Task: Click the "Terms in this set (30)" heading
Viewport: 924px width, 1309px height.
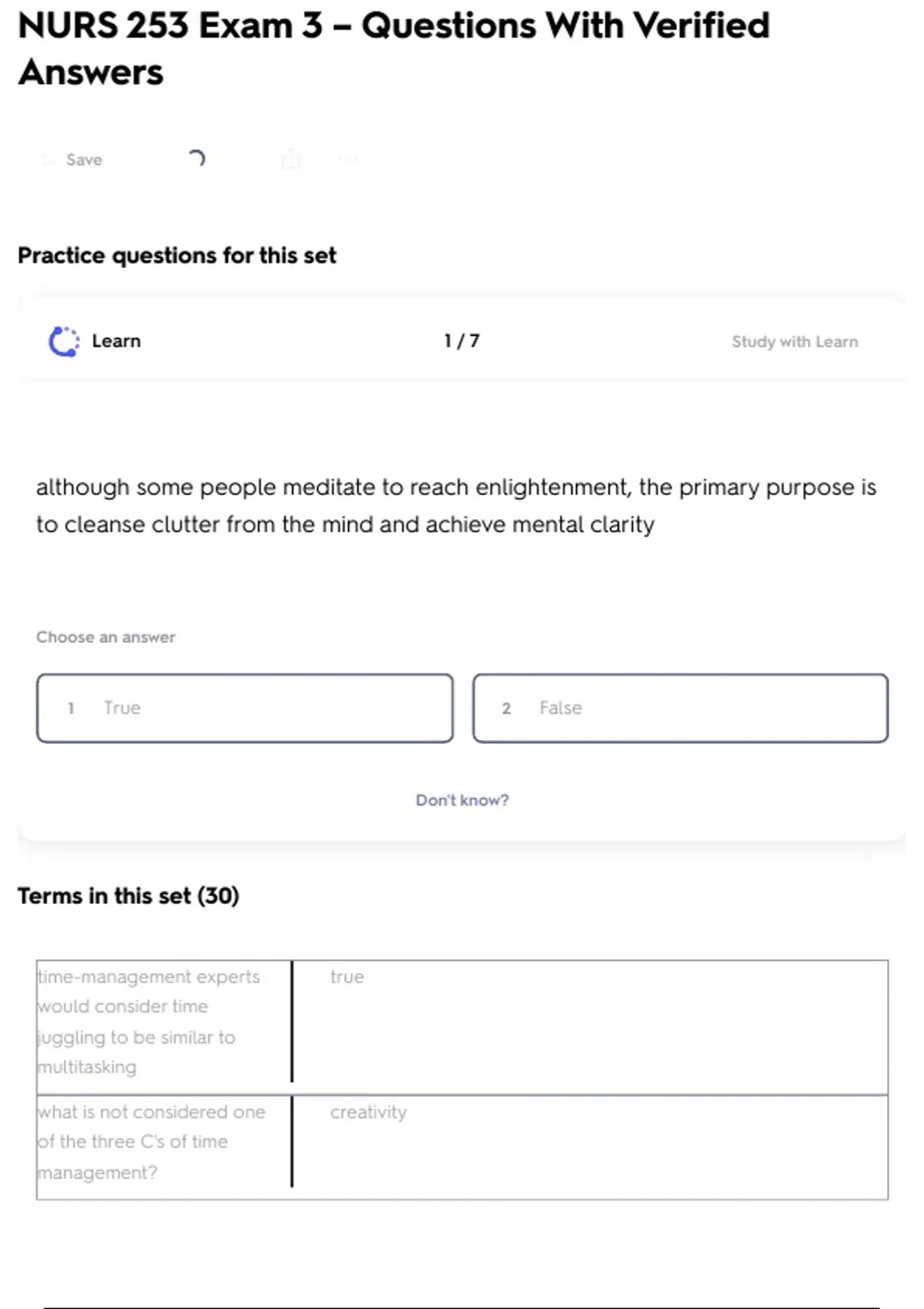Action: point(129,896)
